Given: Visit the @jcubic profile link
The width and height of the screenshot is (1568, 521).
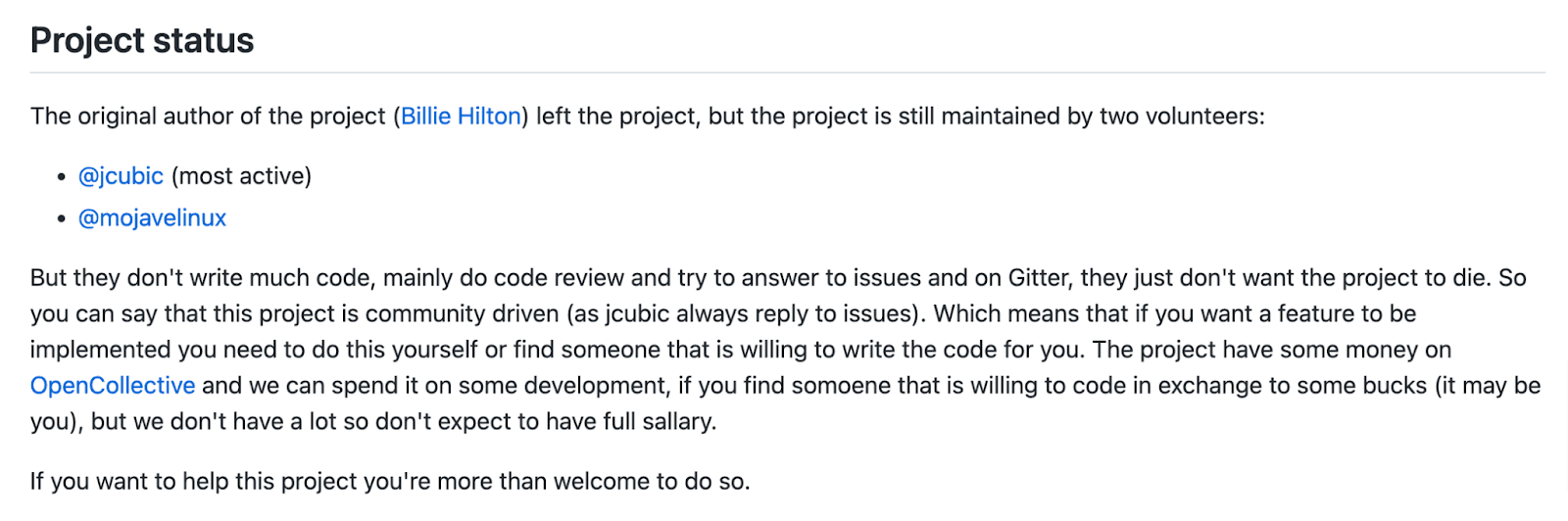Looking at the screenshot, I should (x=121, y=176).
